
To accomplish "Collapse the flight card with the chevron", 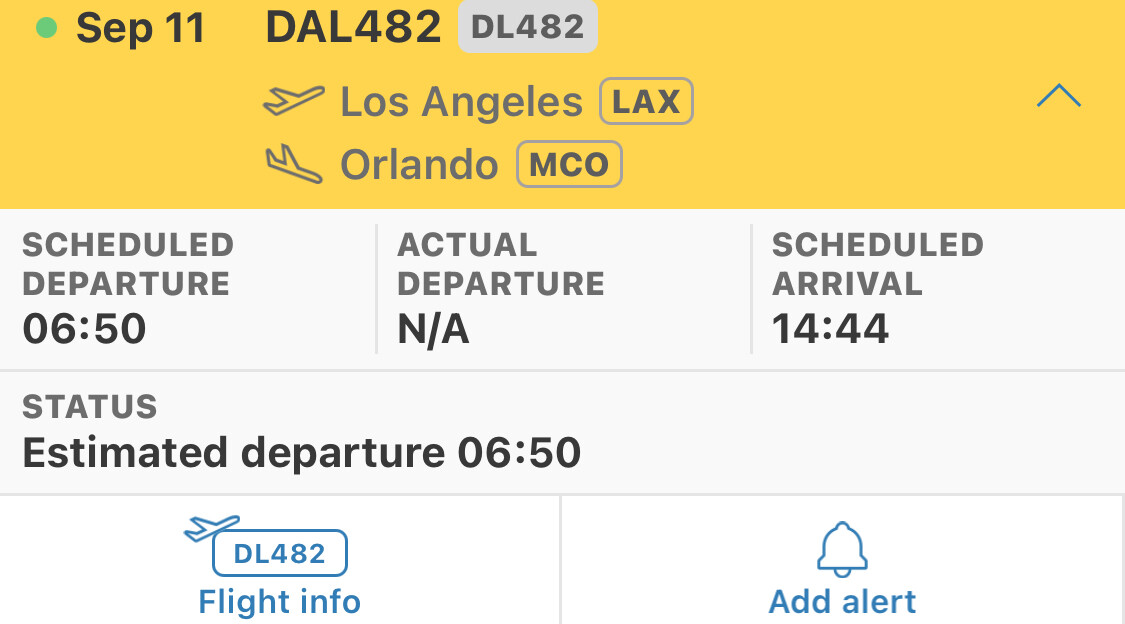I will (1059, 96).
